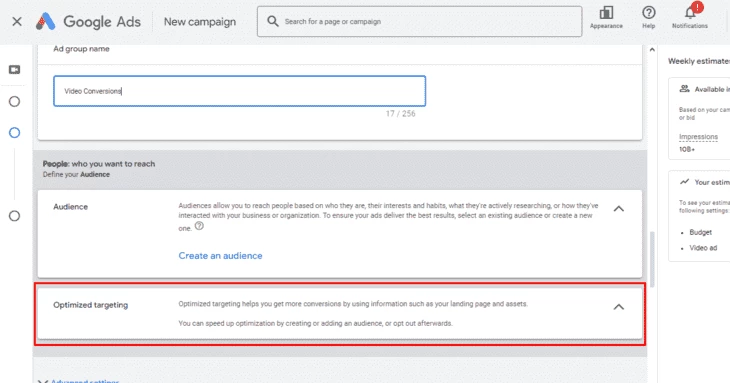Collapse the Optimized targeting section chevron

click(x=618, y=307)
